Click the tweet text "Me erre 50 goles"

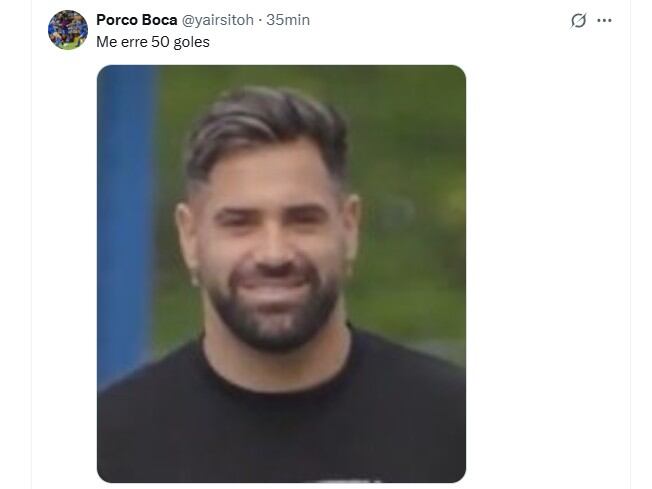(x=153, y=42)
